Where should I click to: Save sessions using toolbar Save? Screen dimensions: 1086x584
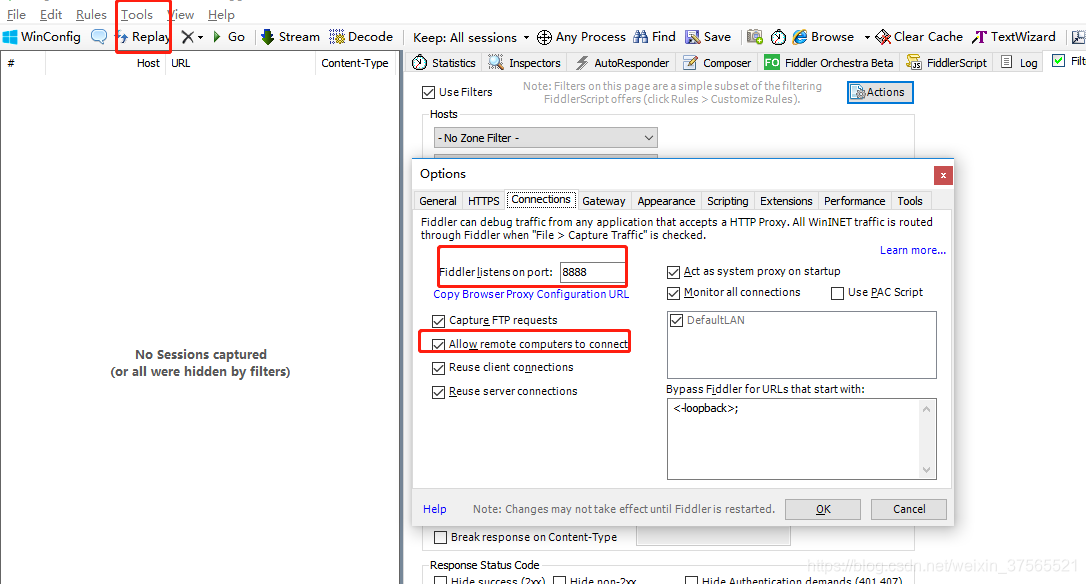[x=708, y=37]
